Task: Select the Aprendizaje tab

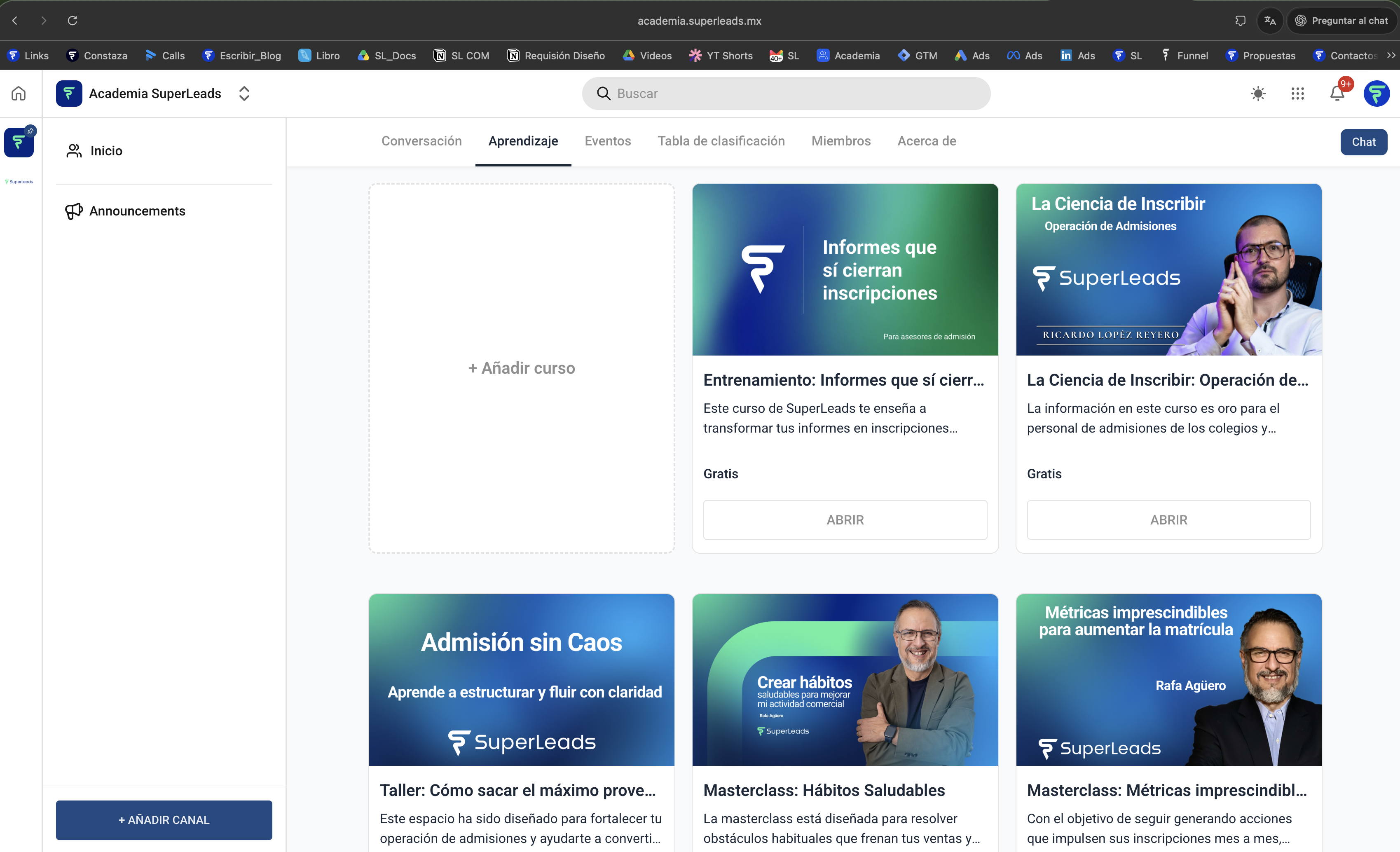Action: click(x=523, y=141)
